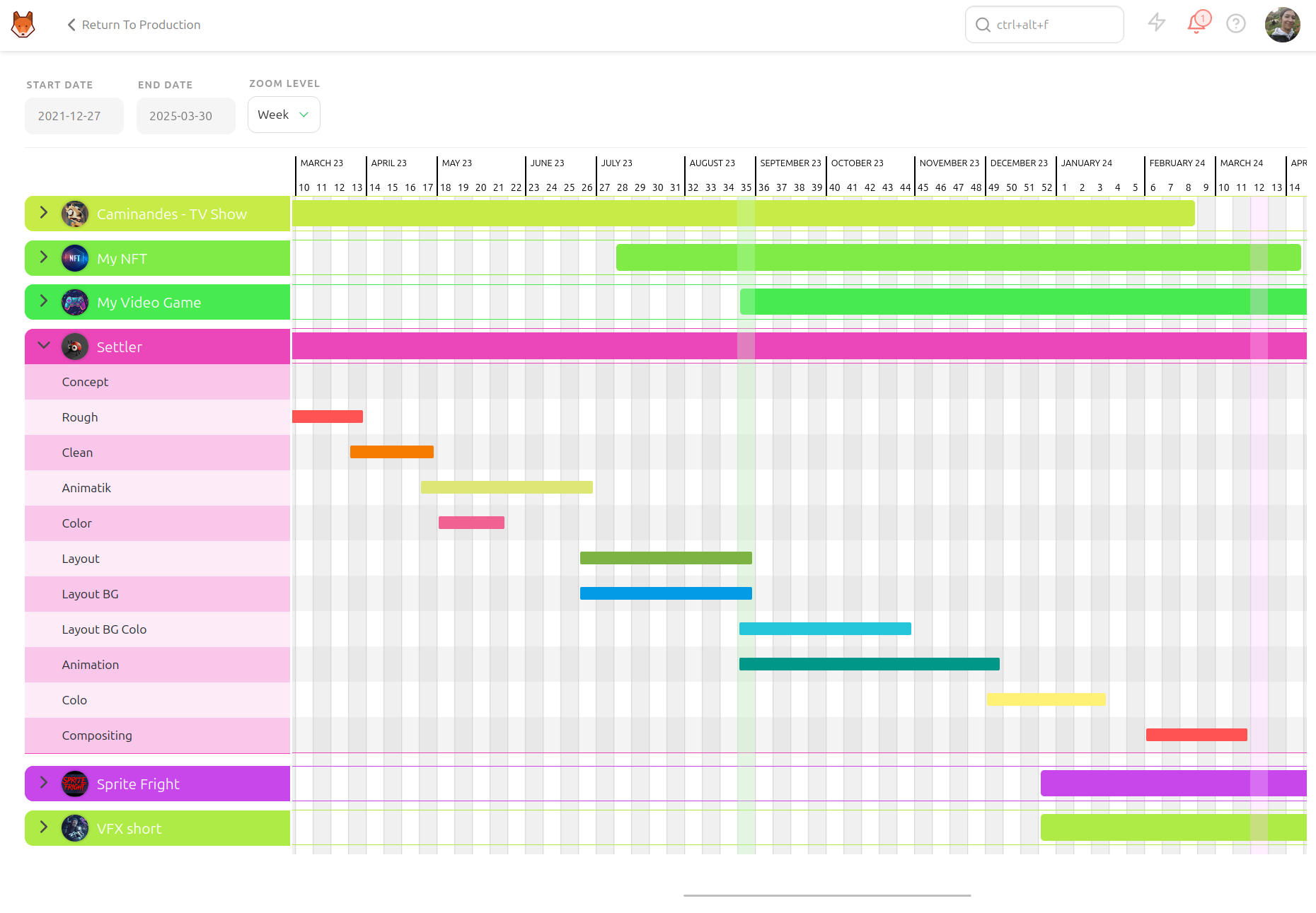Open the user avatar menu

1283,25
